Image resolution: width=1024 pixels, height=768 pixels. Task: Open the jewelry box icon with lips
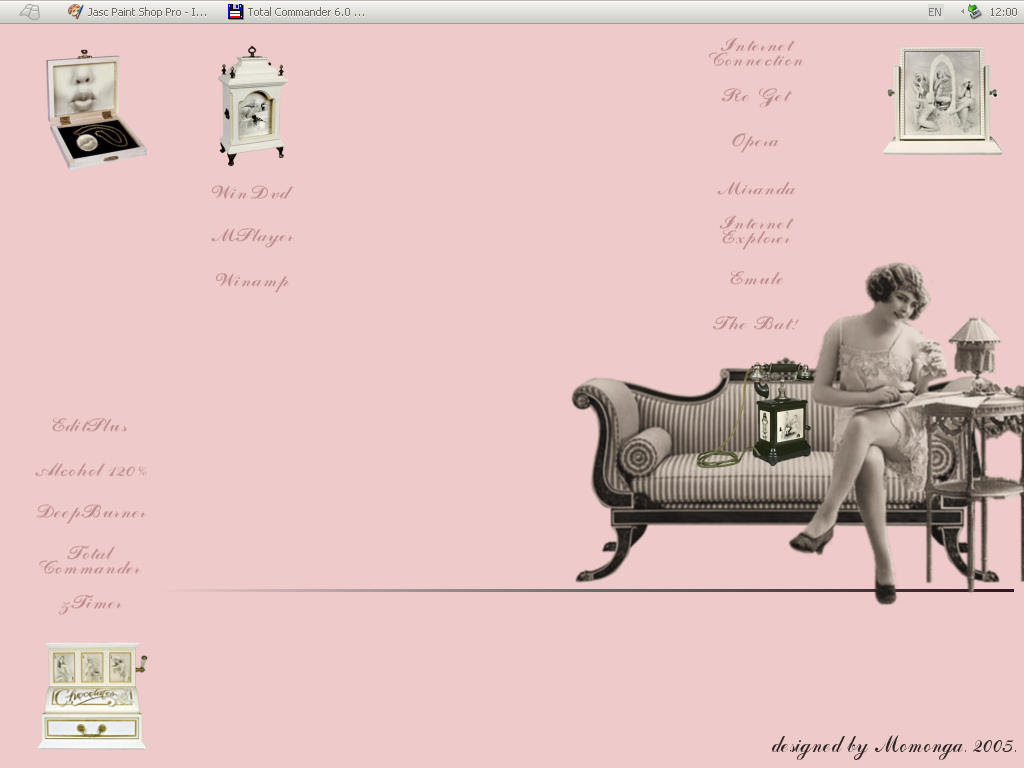tap(95, 109)
